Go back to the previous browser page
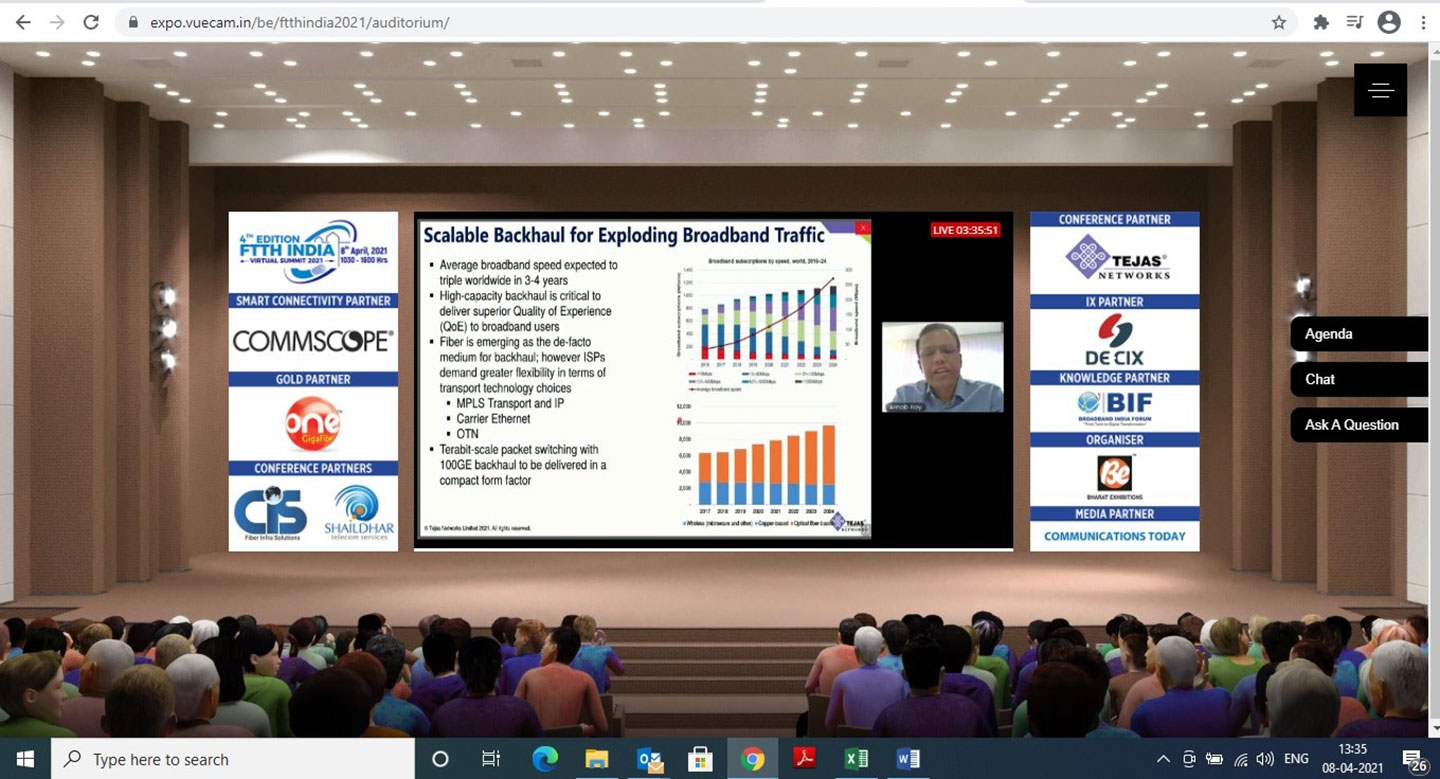The width and height of the screenshot is (1440, 779). click(x=23, y=22)
